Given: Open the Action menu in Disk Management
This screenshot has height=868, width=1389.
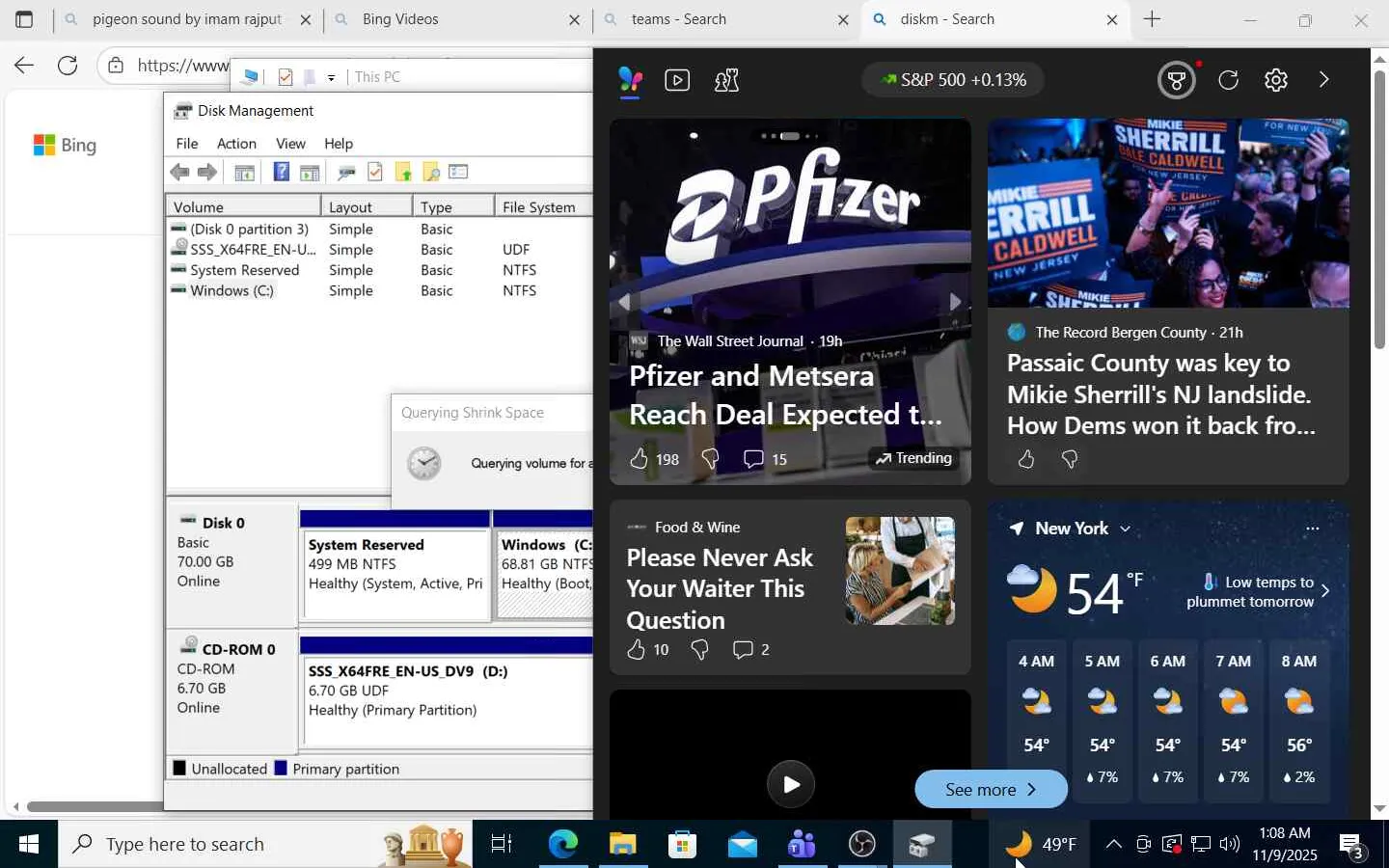Looking at the screenshot, I should pos(236,144).
